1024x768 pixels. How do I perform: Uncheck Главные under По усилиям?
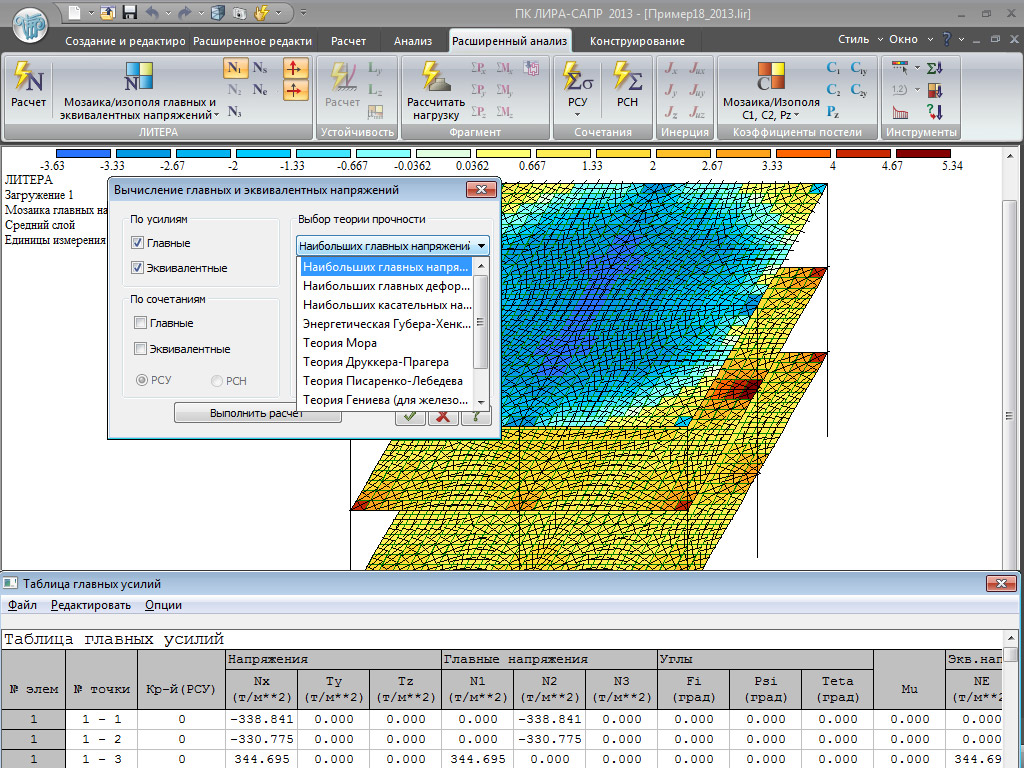pyautogui.click(x=138, y=243)
